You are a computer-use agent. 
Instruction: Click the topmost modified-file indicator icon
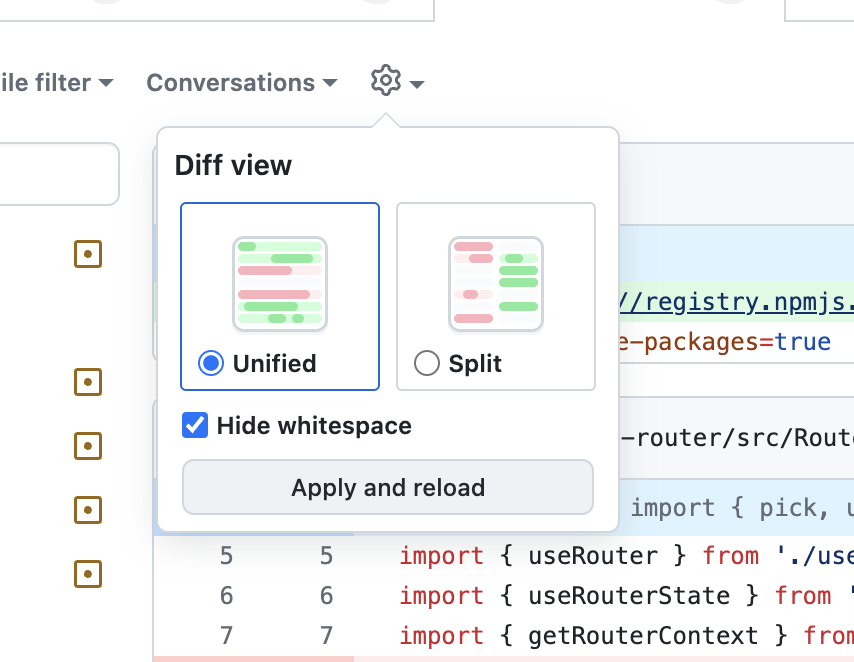(x=88, y=255)
